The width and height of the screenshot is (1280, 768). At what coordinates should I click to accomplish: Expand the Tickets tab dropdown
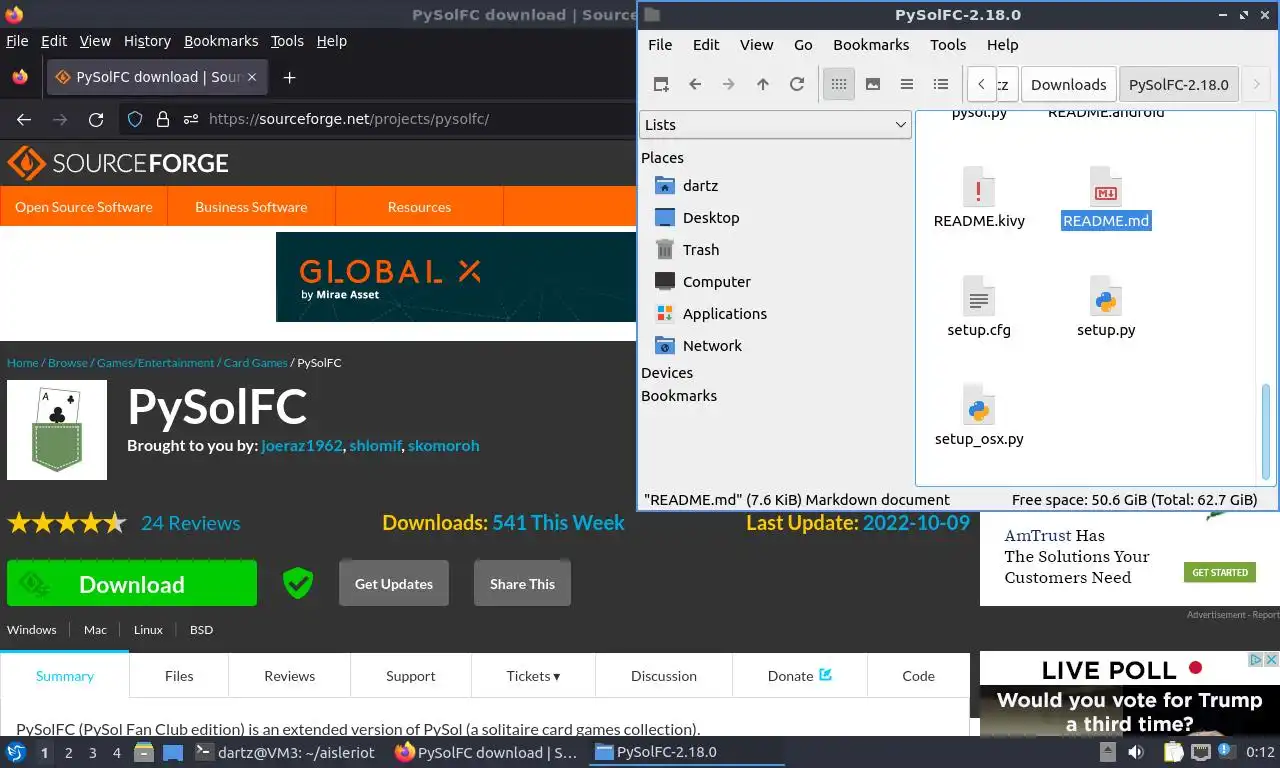(x=533, y=676)
